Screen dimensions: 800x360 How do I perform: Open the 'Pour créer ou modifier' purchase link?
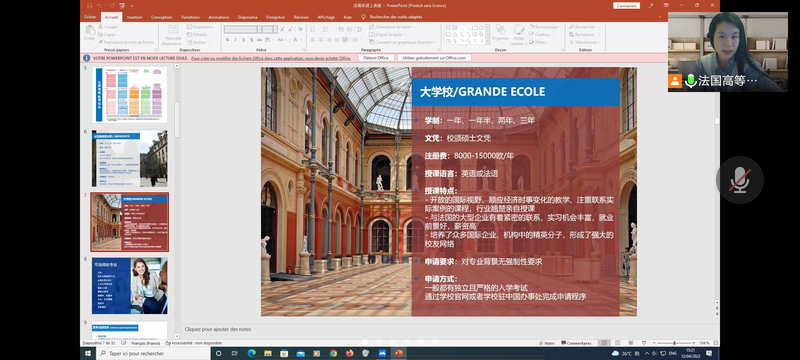pyautogui.click(x=271, y=58)
